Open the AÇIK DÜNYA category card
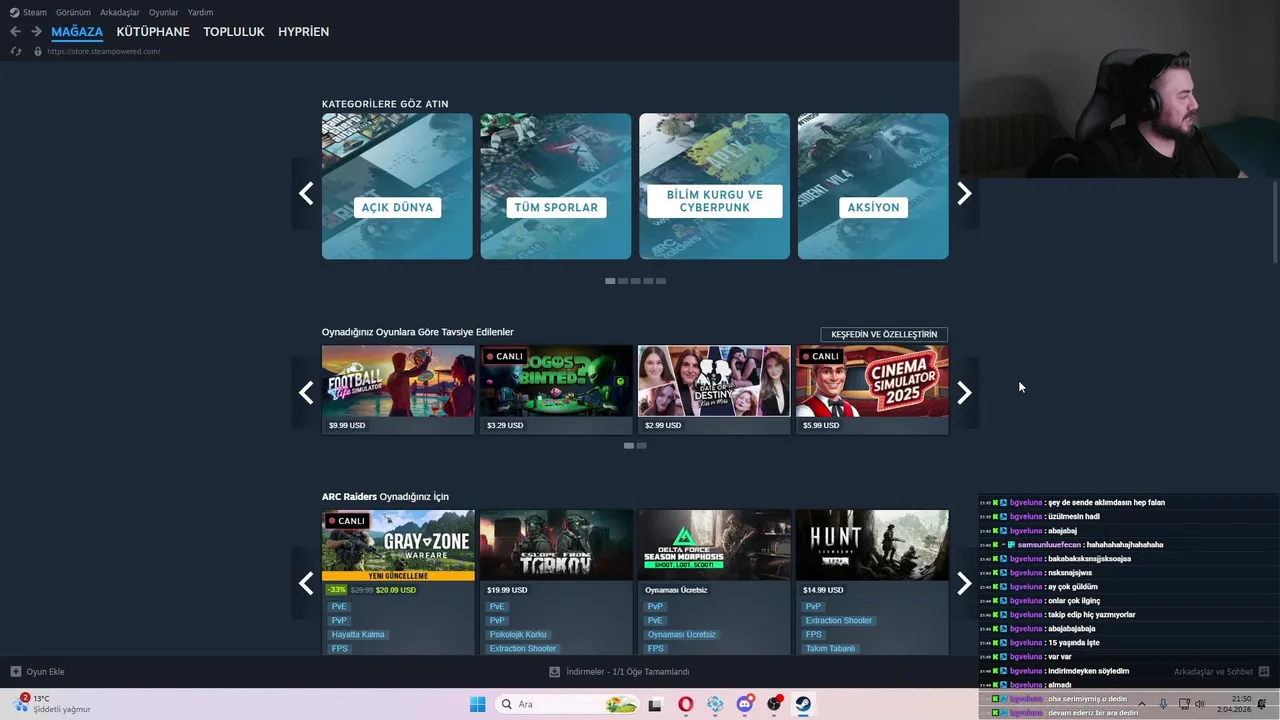This screenshot has width=1280, height=720. tap(397, 186)
